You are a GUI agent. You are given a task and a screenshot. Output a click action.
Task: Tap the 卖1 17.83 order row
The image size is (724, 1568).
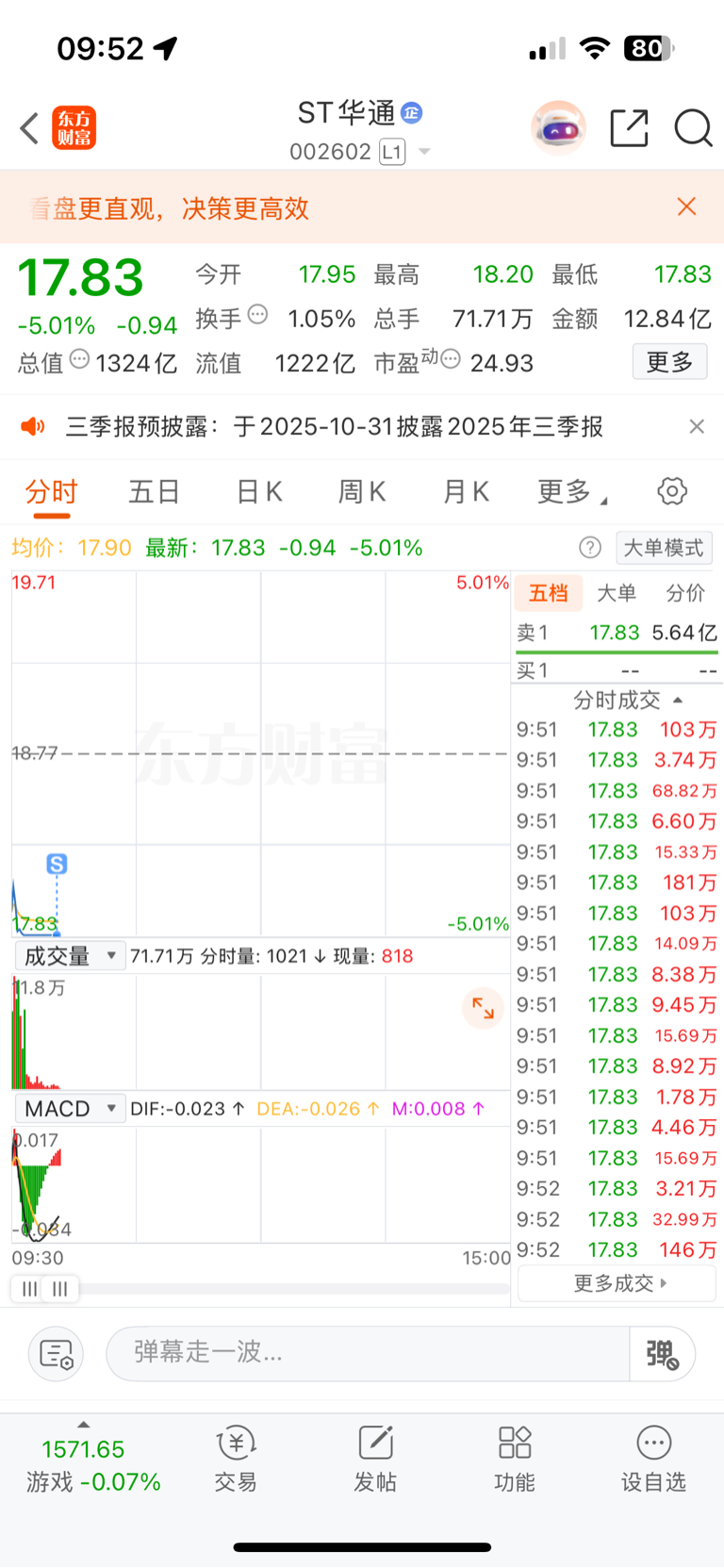click(617, 633)
